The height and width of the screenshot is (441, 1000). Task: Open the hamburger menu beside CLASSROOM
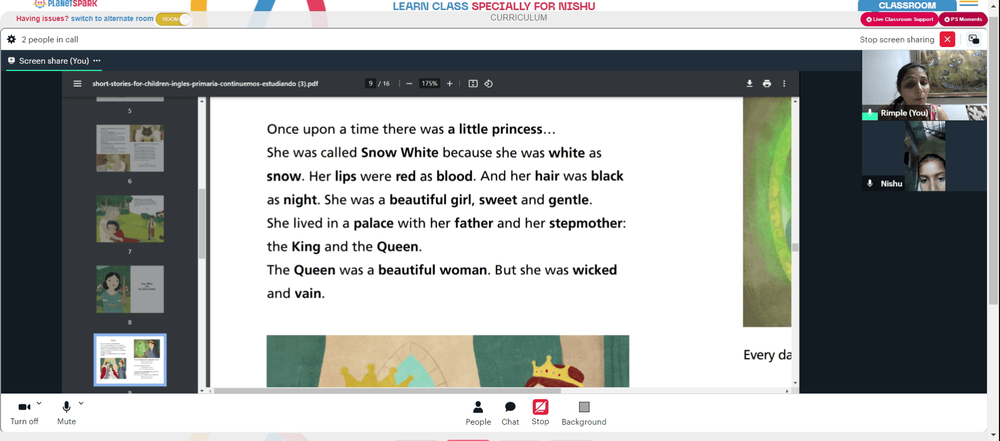968,4
